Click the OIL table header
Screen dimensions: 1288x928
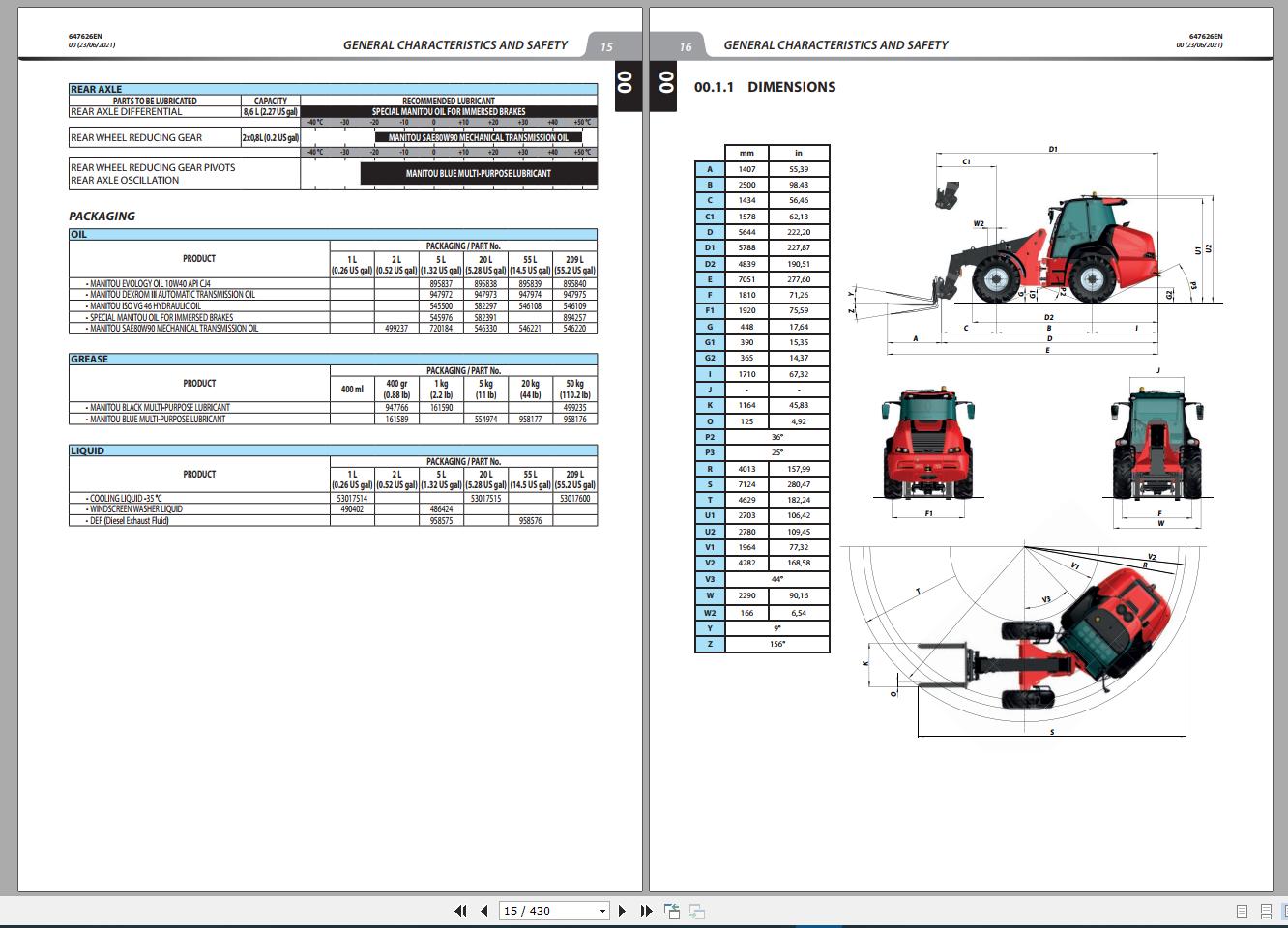tap(333, 234)
